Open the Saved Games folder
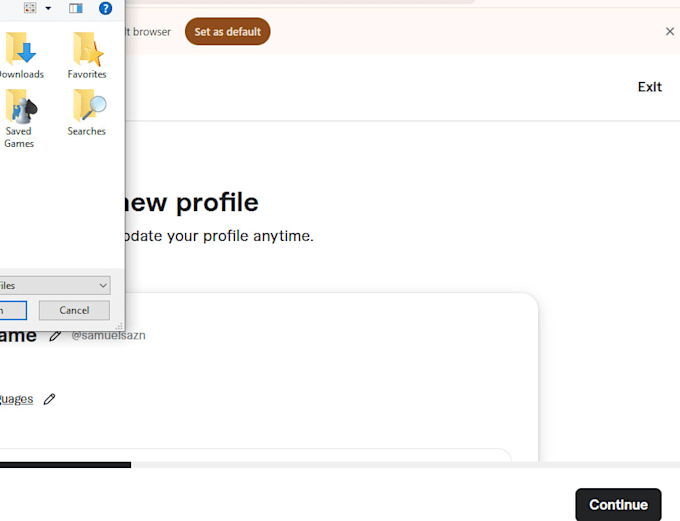This screenshot has width=680, height=521. [19, 118]
